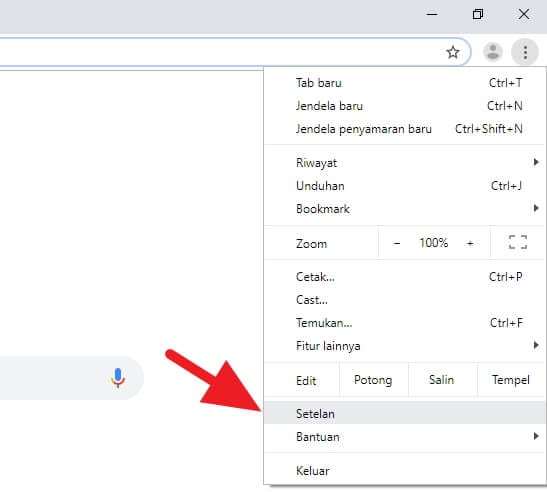Expand the Bantuan help submenu
This screenshot has width=547, height=492.
tap(405, 437)
